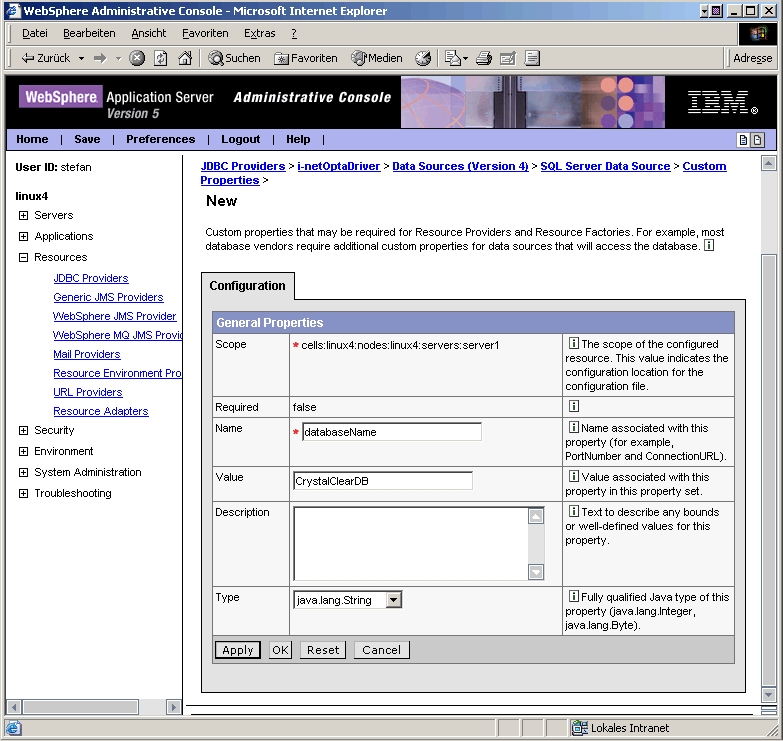Viewport: 783px width, 741px height.
Task: Expand the System Administration tree node
Action: [23, 472]
